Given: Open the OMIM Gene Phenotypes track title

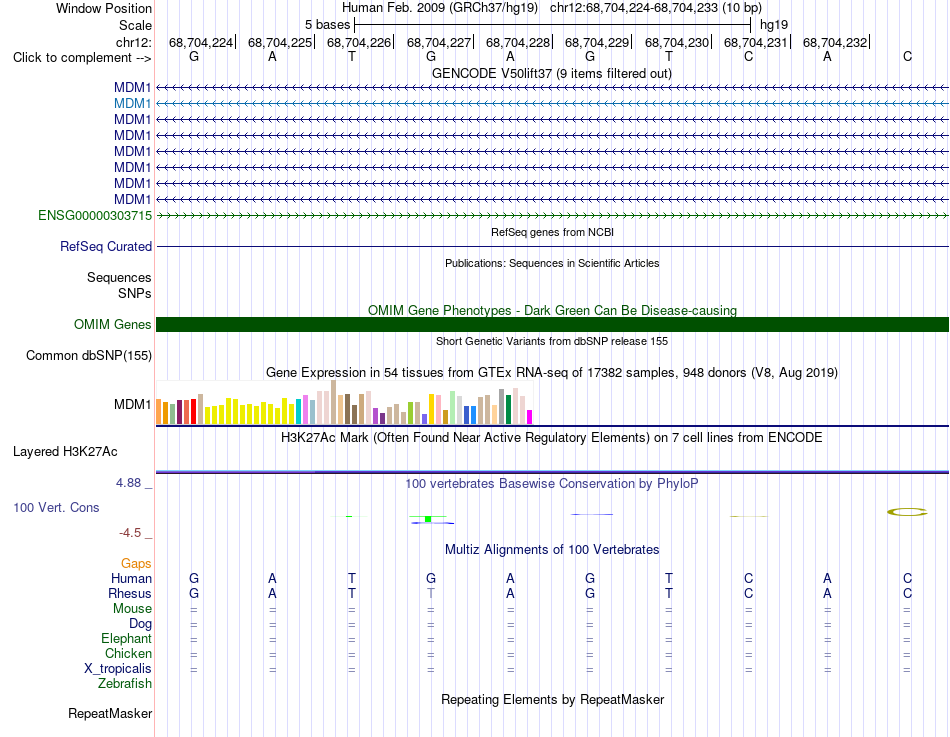Looking at the screenshot, I should pos(552,310).
